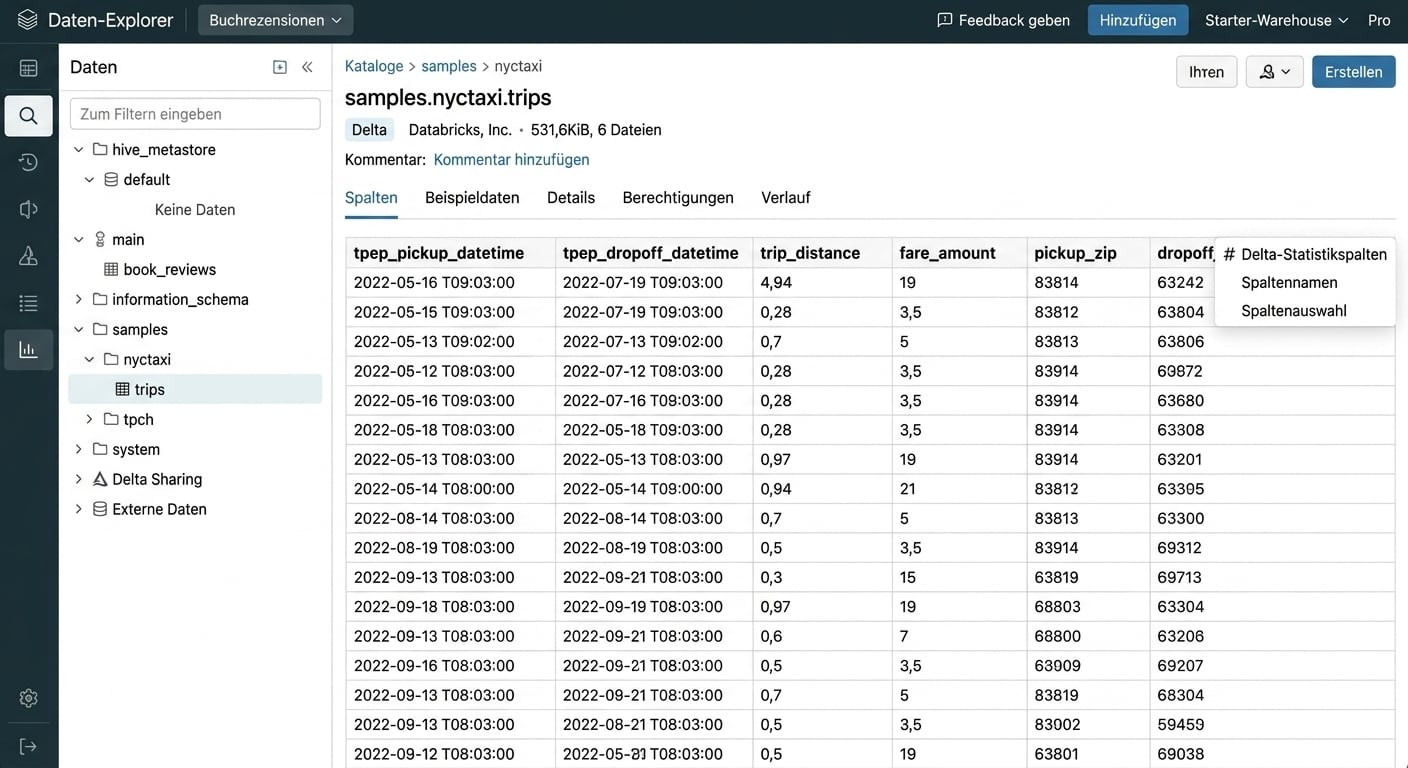Expand the Delta Sharing node

pos(78,479)
